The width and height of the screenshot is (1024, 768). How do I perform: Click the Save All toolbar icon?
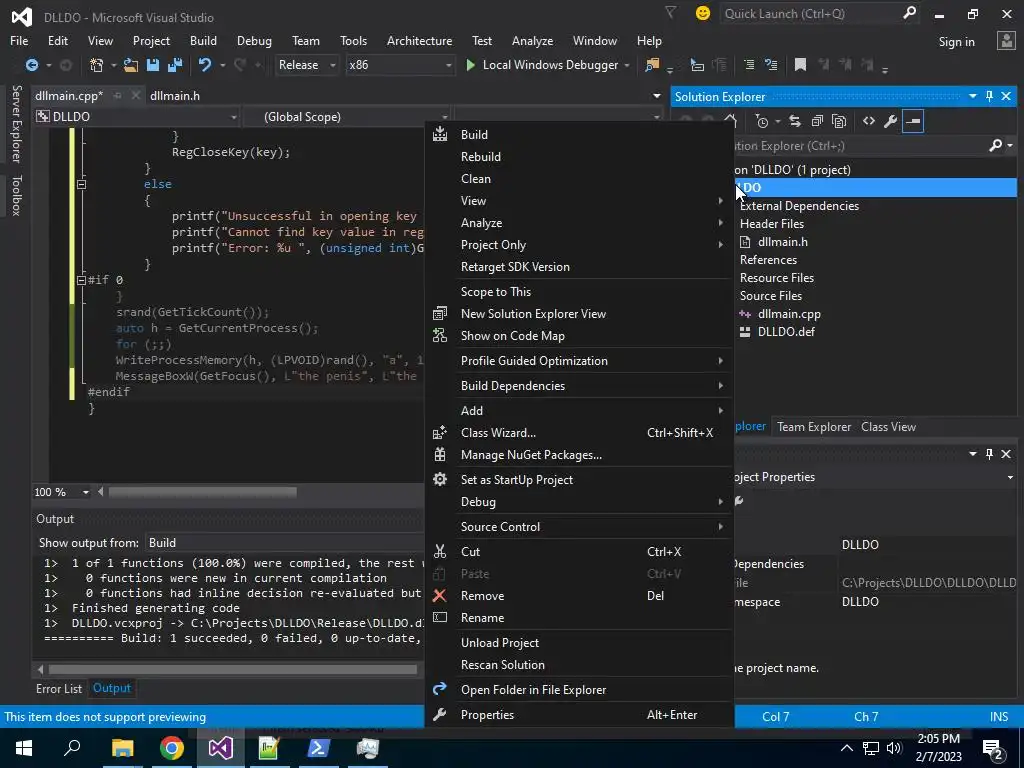pyautogui.click(x=175, y=65)
